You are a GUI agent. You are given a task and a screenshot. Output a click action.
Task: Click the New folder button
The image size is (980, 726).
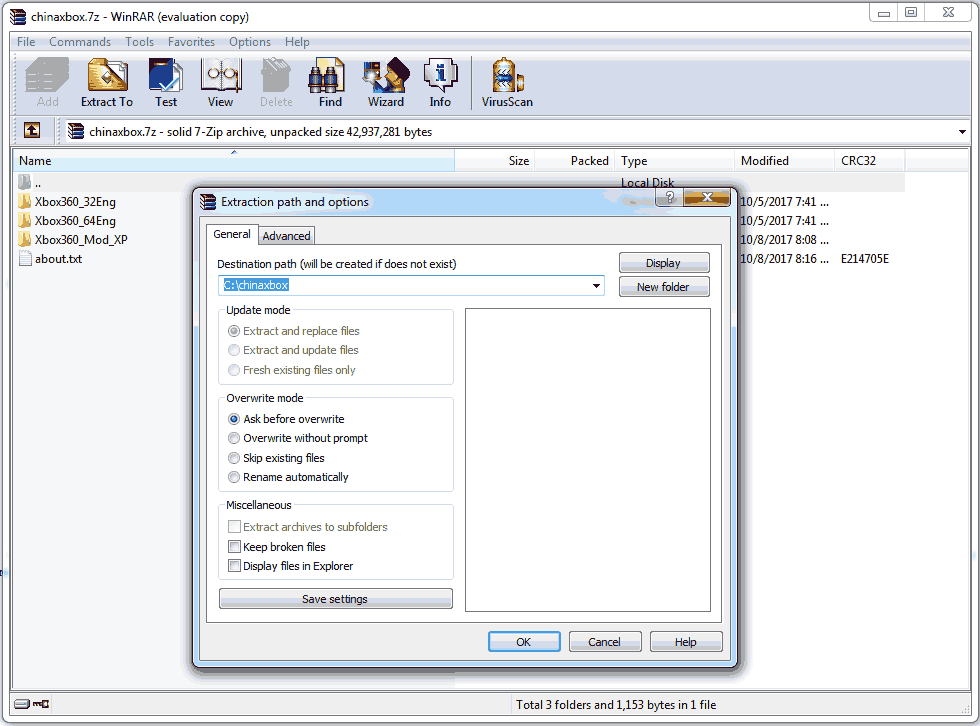(x=664, y=287)
